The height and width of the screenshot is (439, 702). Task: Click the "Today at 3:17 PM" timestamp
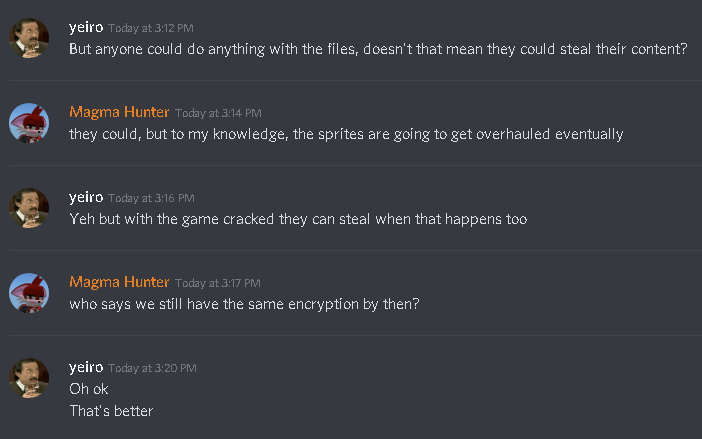click(x=218, y=283)
